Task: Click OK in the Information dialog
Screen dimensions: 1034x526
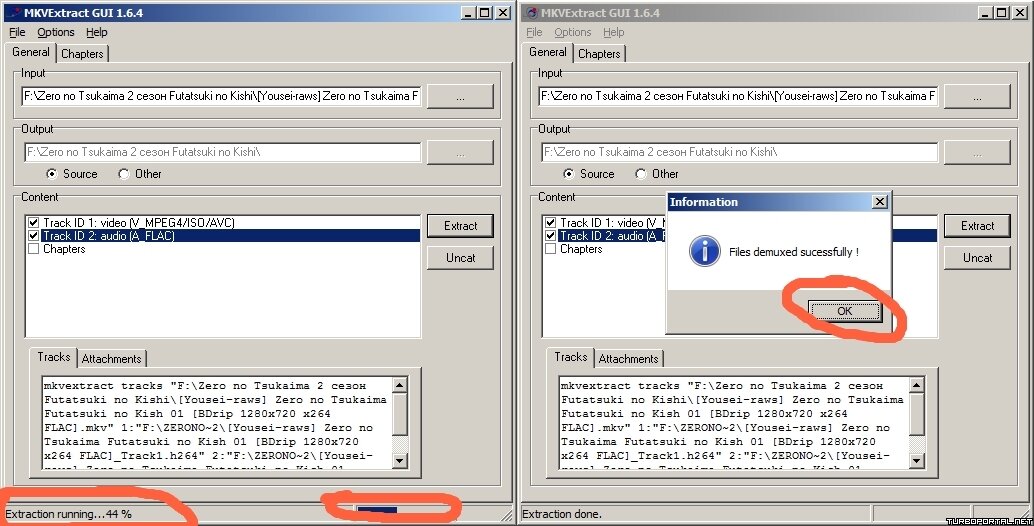Action: [845, 311]
